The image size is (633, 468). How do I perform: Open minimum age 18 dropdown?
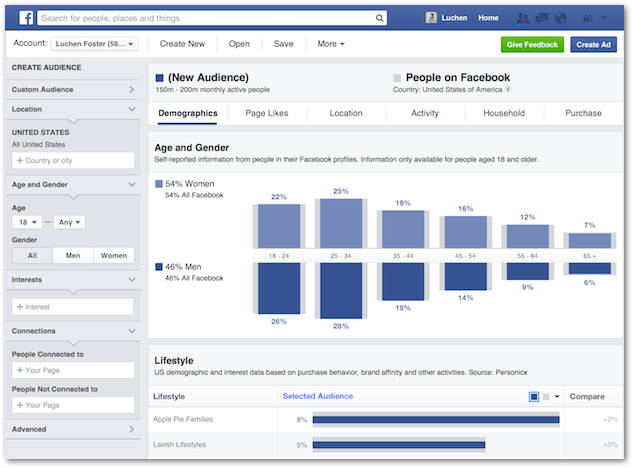pos(27,222)
